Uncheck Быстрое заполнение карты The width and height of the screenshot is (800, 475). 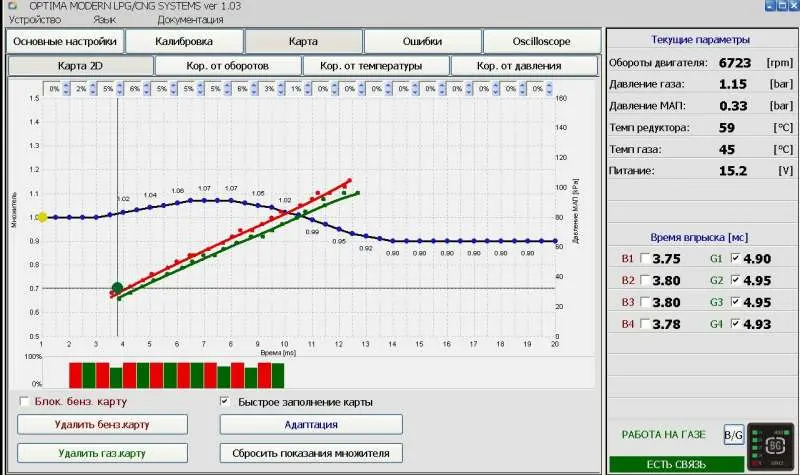coord(225,402)
